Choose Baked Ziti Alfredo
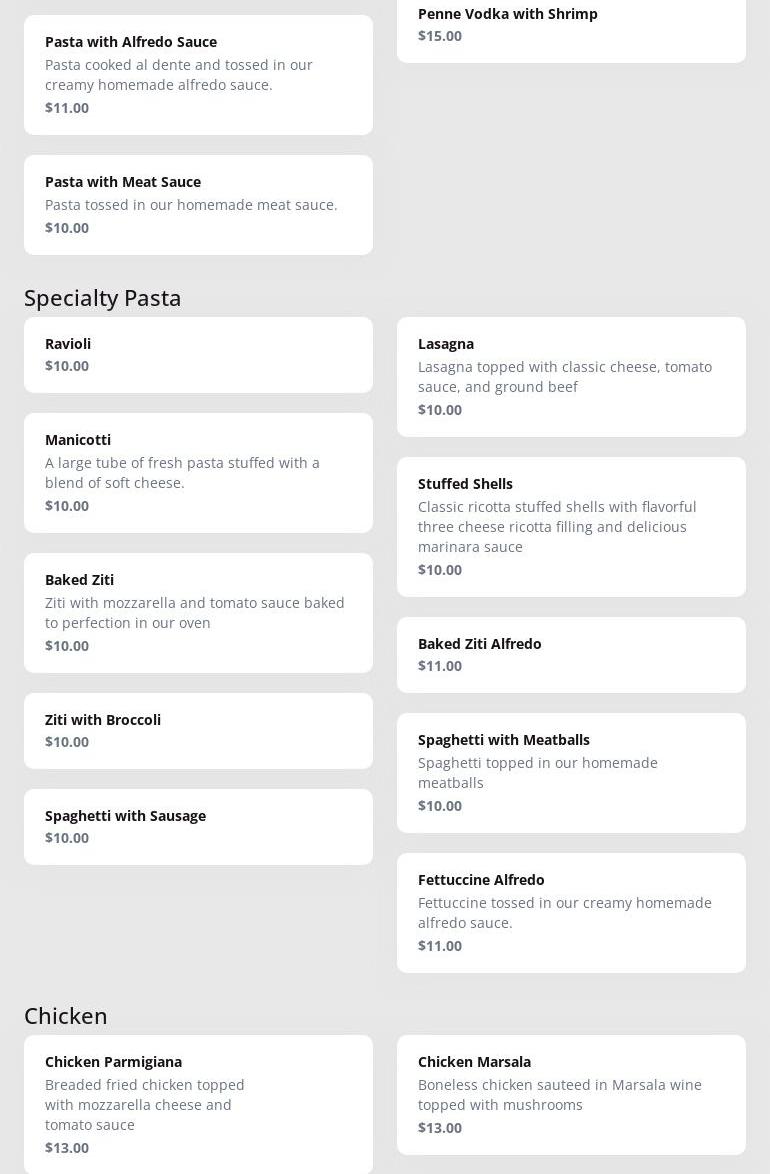This screenshot has height=1174, width=770. 570,654
